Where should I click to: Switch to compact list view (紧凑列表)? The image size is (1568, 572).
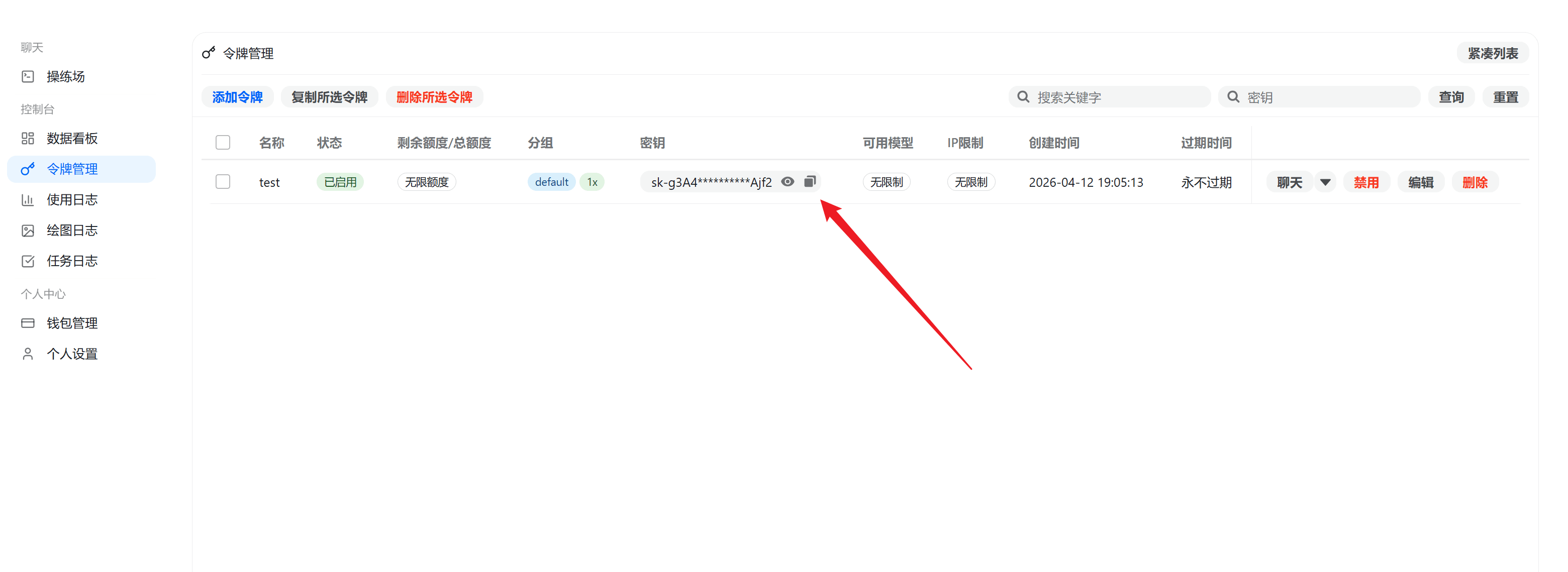pos(1493,54)
